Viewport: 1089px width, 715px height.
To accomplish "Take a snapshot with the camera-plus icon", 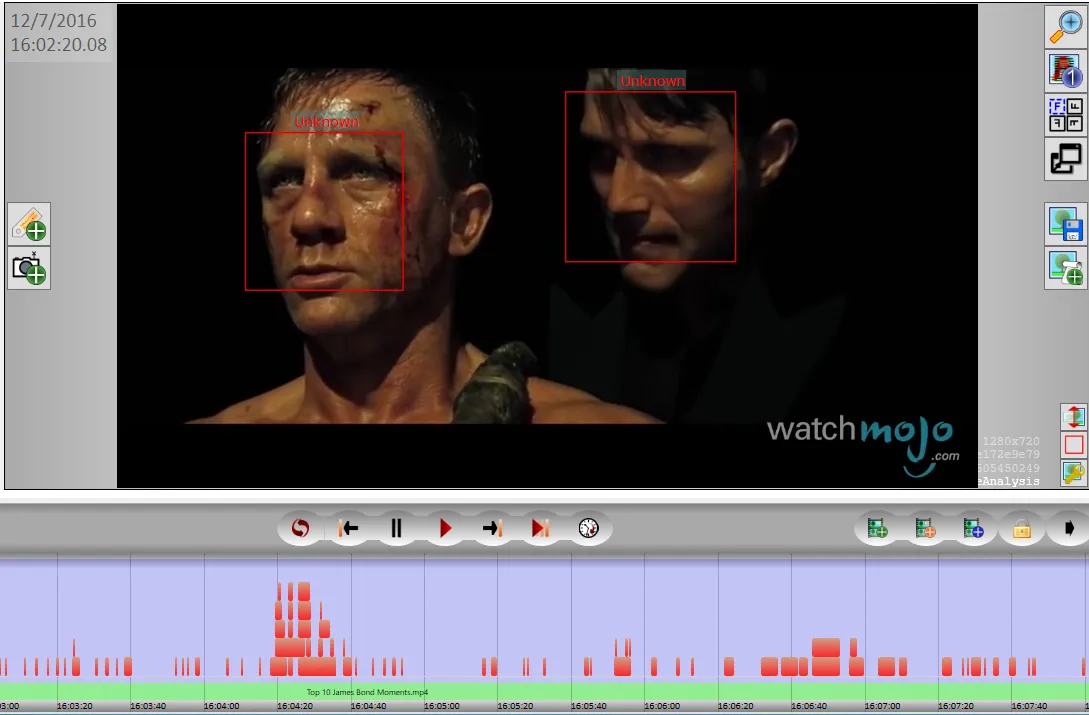I will pyautogui.click(x=29, y=268).
